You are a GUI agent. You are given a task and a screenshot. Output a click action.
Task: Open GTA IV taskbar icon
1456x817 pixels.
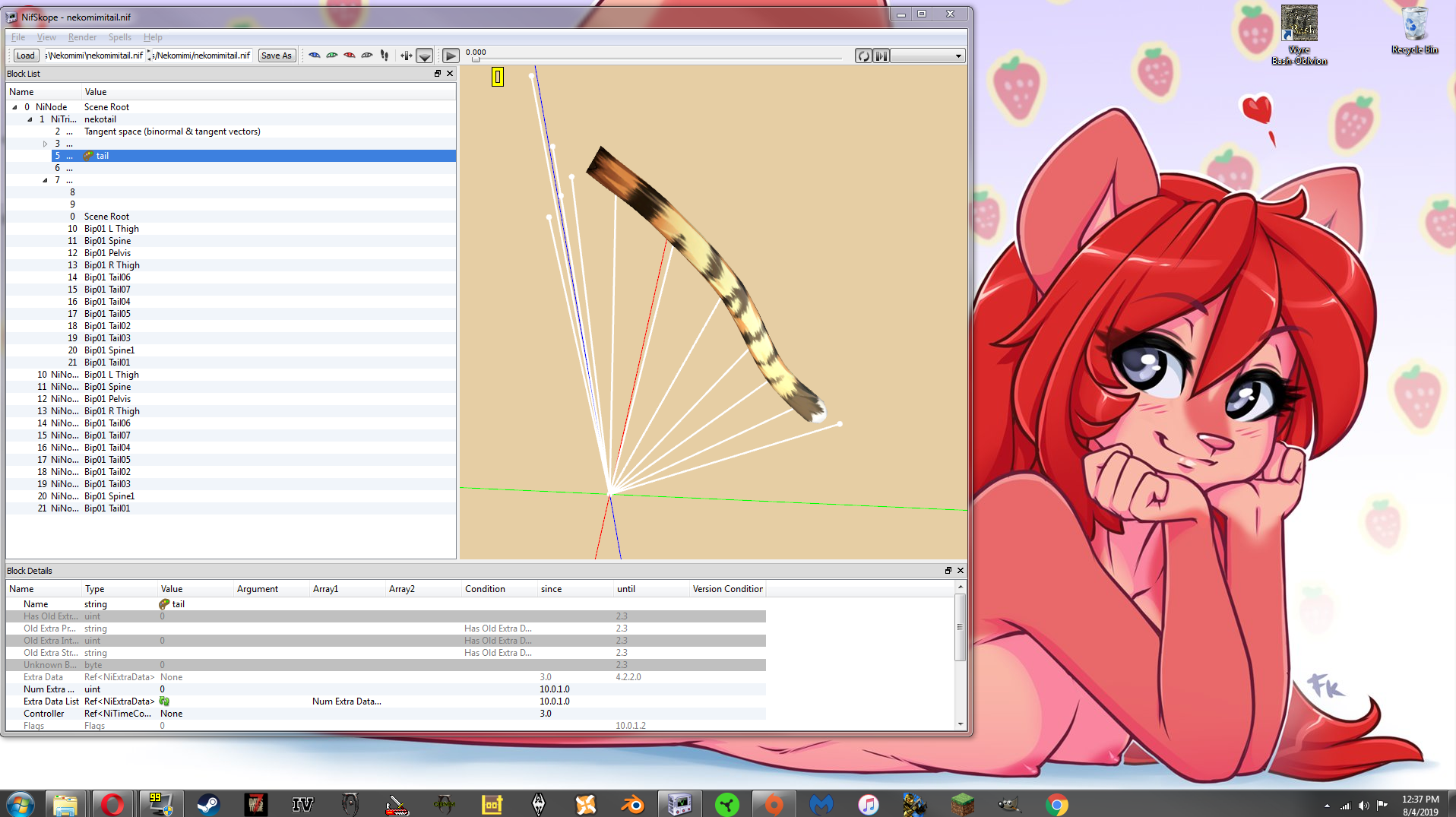[x=302, y=804]
